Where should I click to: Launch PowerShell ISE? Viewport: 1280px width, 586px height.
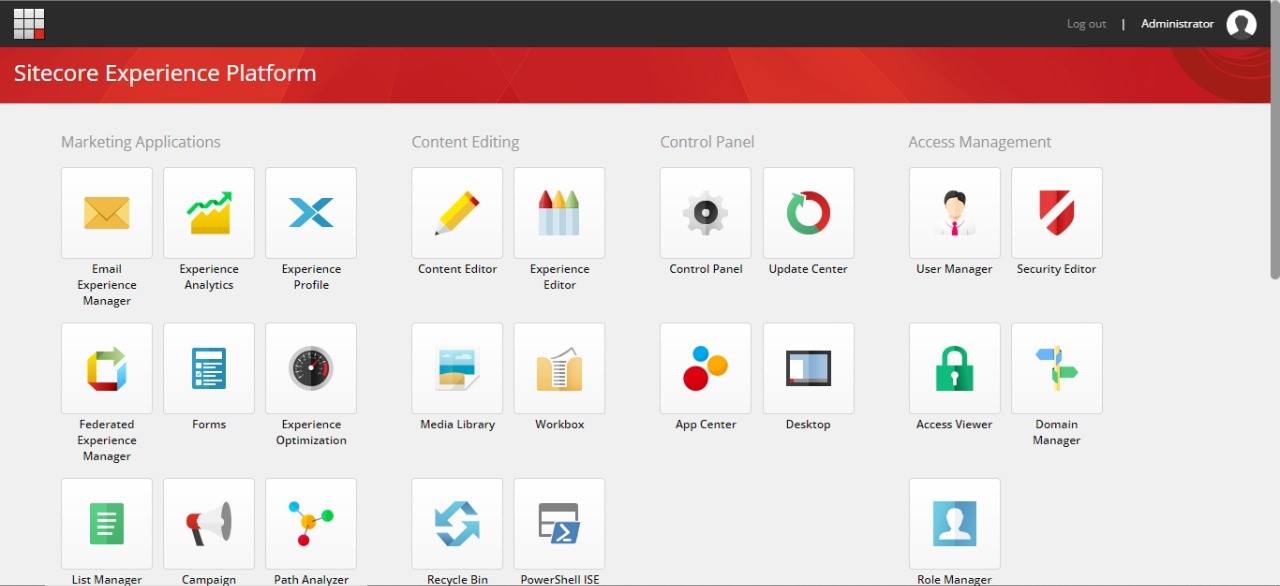coord(559,524)
